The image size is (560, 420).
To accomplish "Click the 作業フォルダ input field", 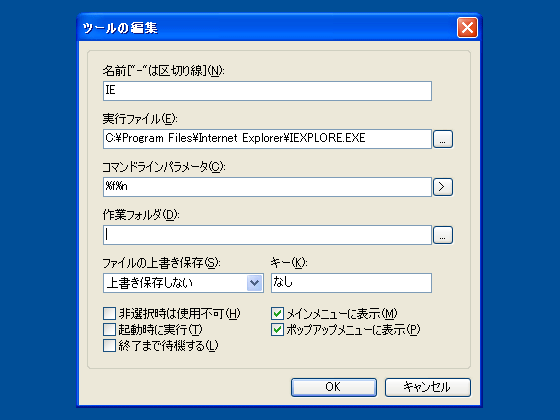I will pos(267,235).
